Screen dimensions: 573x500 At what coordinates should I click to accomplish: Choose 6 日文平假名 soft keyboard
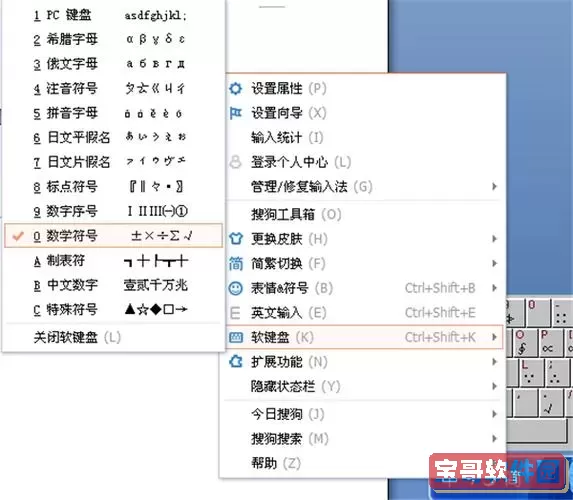point(113,137)
